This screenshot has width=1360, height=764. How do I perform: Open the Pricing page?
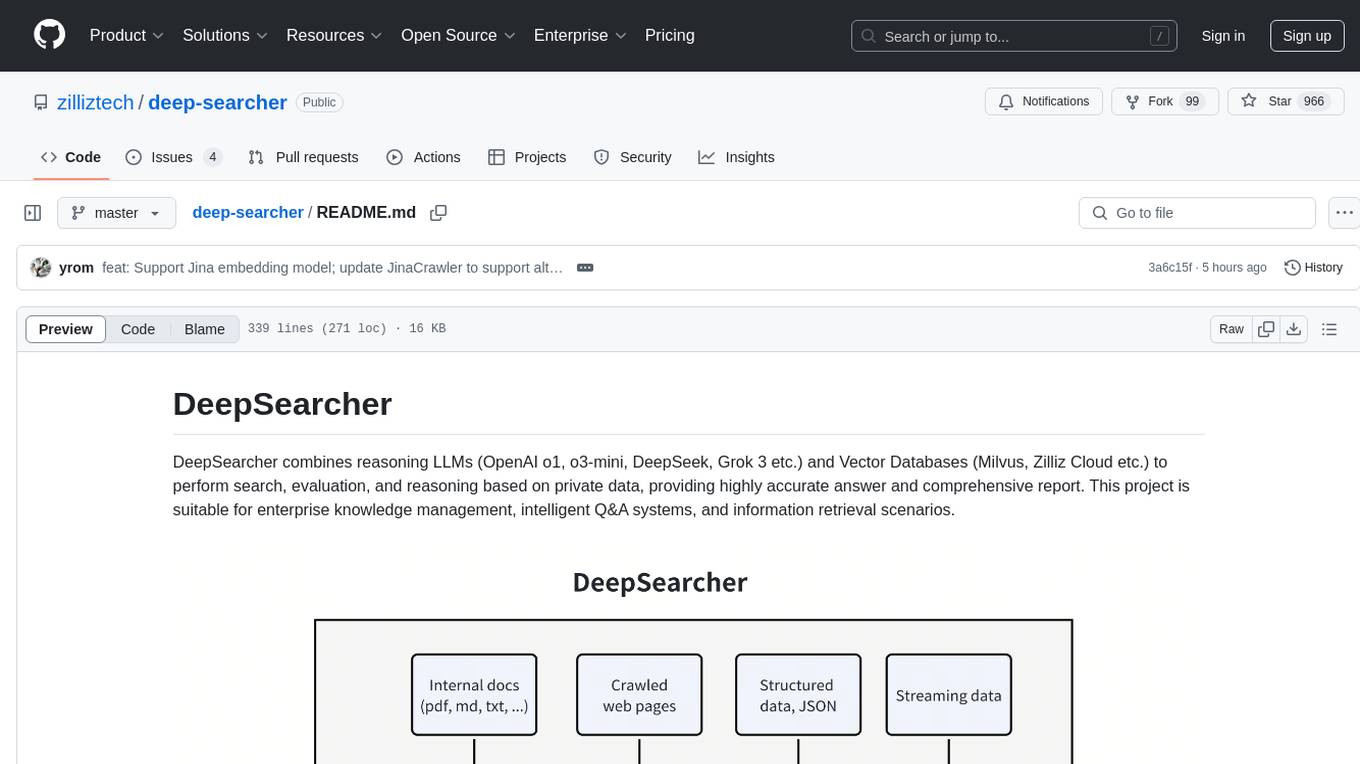670,35
